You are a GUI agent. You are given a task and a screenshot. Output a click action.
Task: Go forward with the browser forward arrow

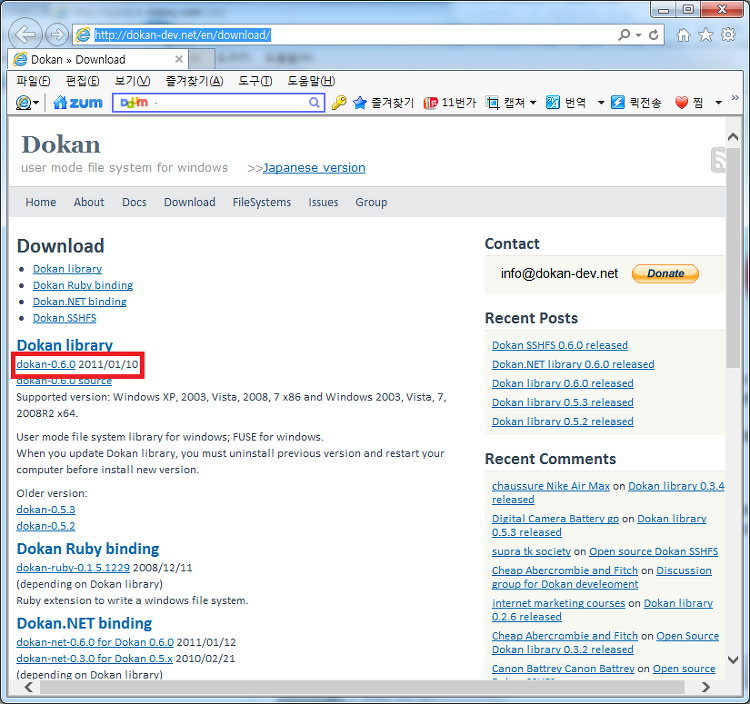tap(56, 34)
